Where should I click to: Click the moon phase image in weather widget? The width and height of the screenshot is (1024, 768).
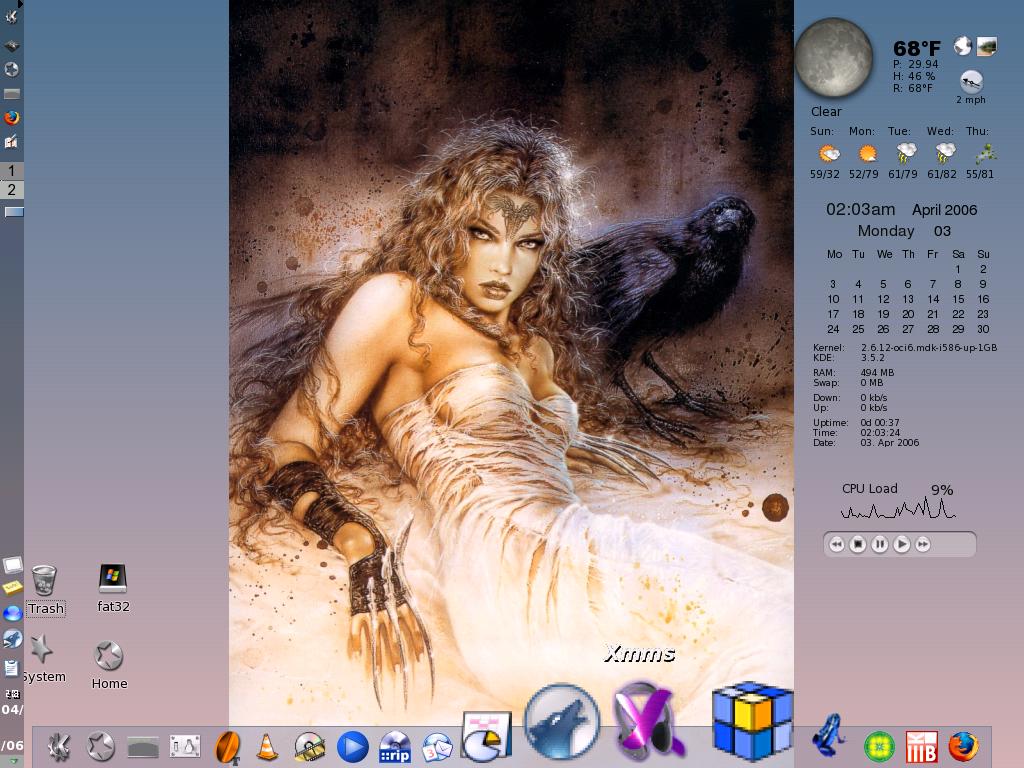pyautogui.click(x=834, y=57)
